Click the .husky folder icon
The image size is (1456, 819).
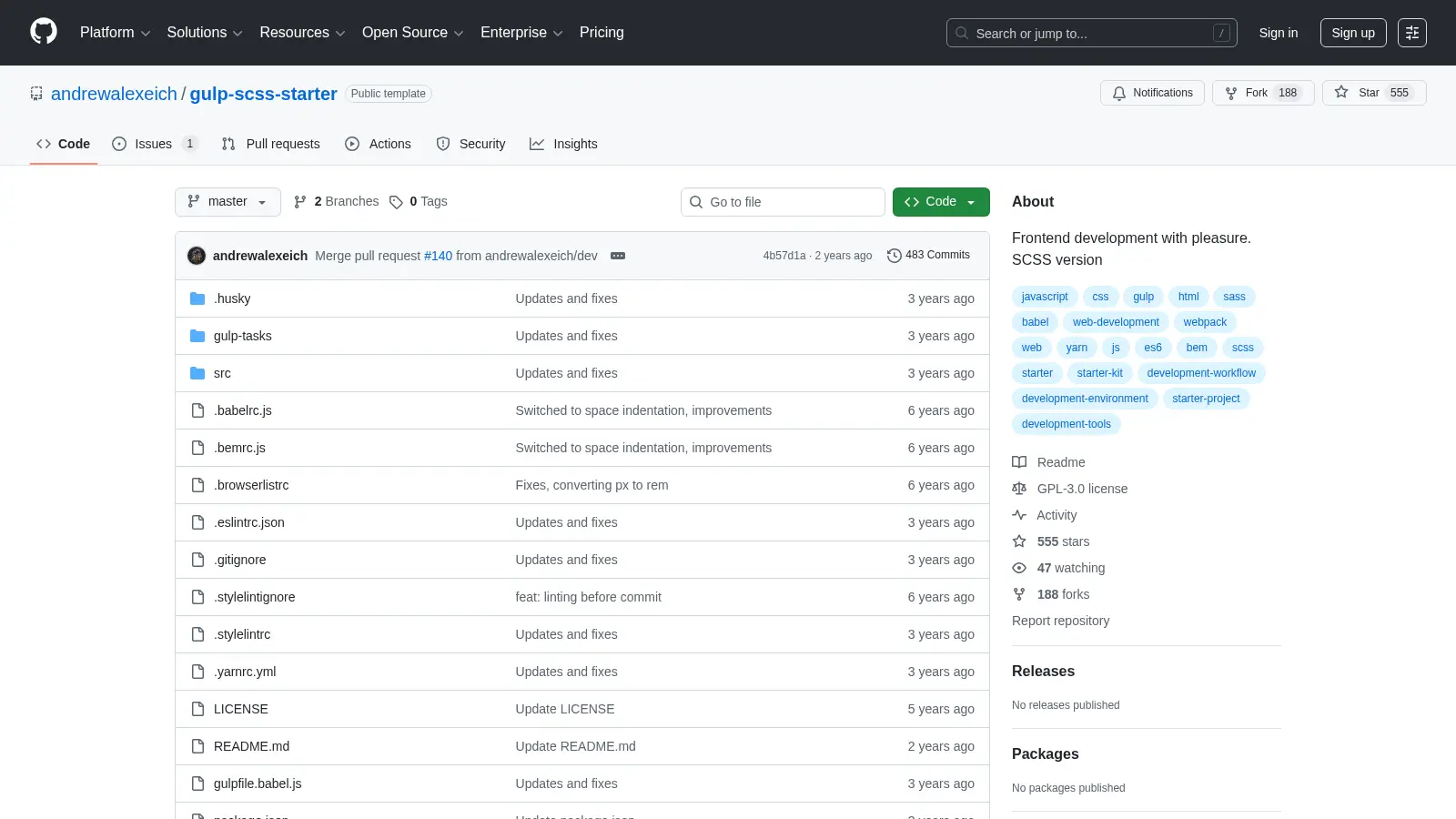click(197, 298)
